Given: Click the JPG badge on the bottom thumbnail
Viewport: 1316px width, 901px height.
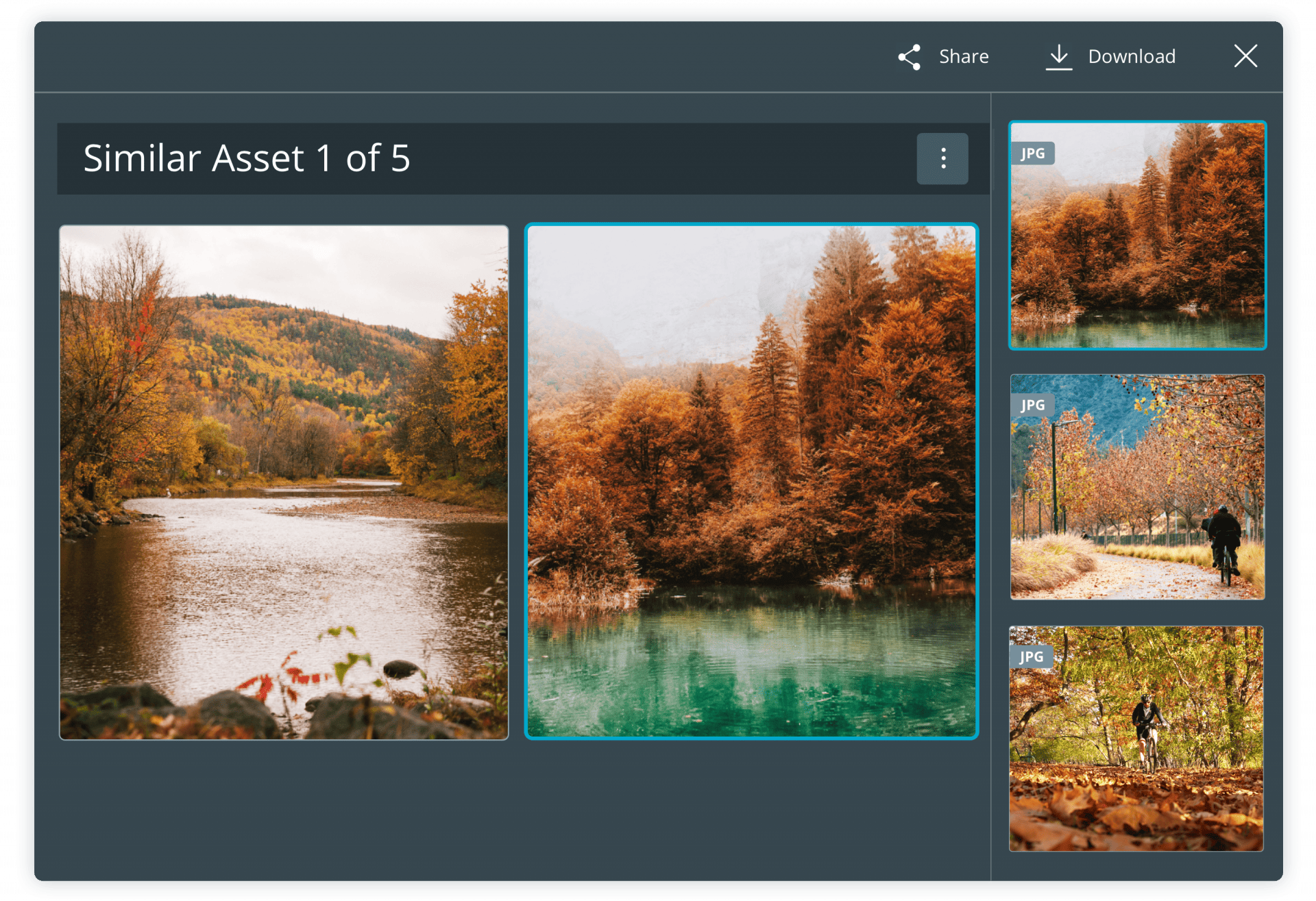Looking at the screenshot, I should coord(1032,656).
